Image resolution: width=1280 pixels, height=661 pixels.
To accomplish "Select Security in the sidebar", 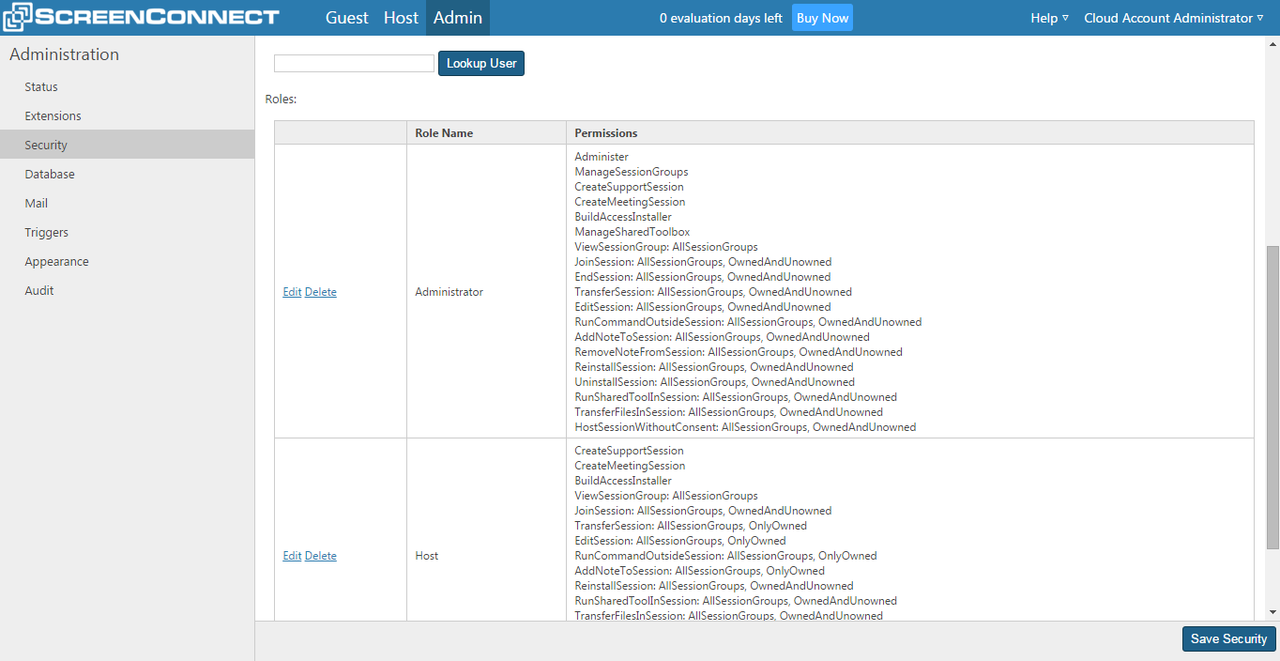I will coord(45,144).
